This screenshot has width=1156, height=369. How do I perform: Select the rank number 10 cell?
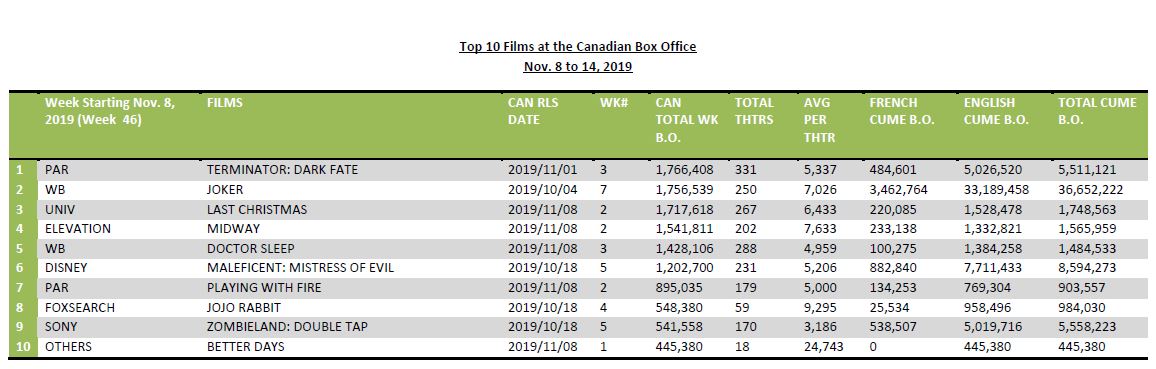[24, 347]
